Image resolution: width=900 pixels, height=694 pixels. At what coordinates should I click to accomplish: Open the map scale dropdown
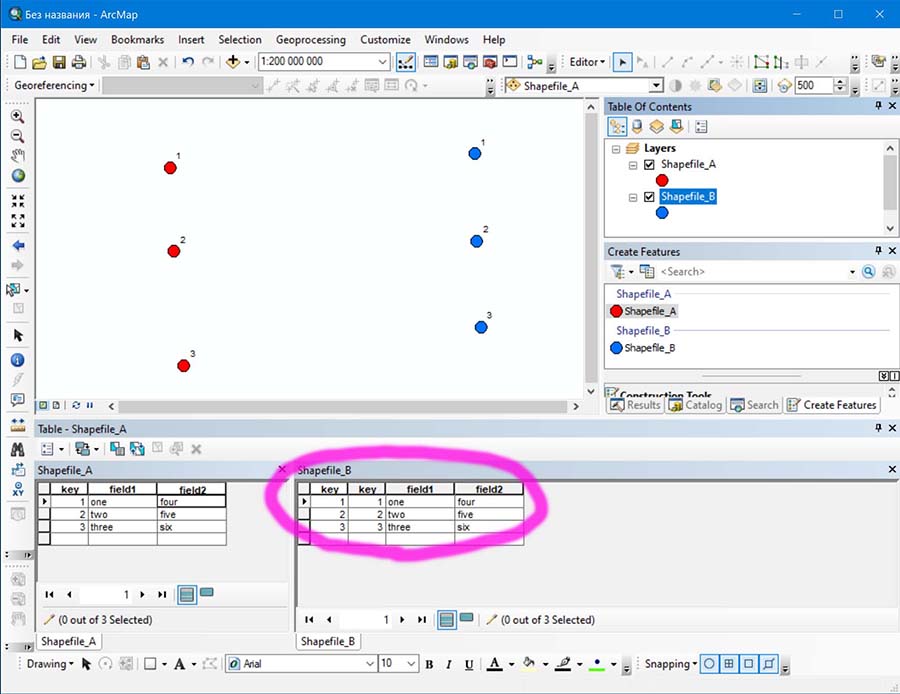[x=383, y=62]
